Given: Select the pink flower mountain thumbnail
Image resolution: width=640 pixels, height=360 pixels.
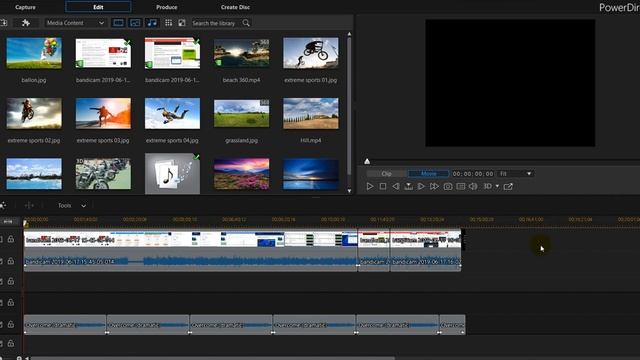Looking at the screenshot, I should (x=241, y=173).
